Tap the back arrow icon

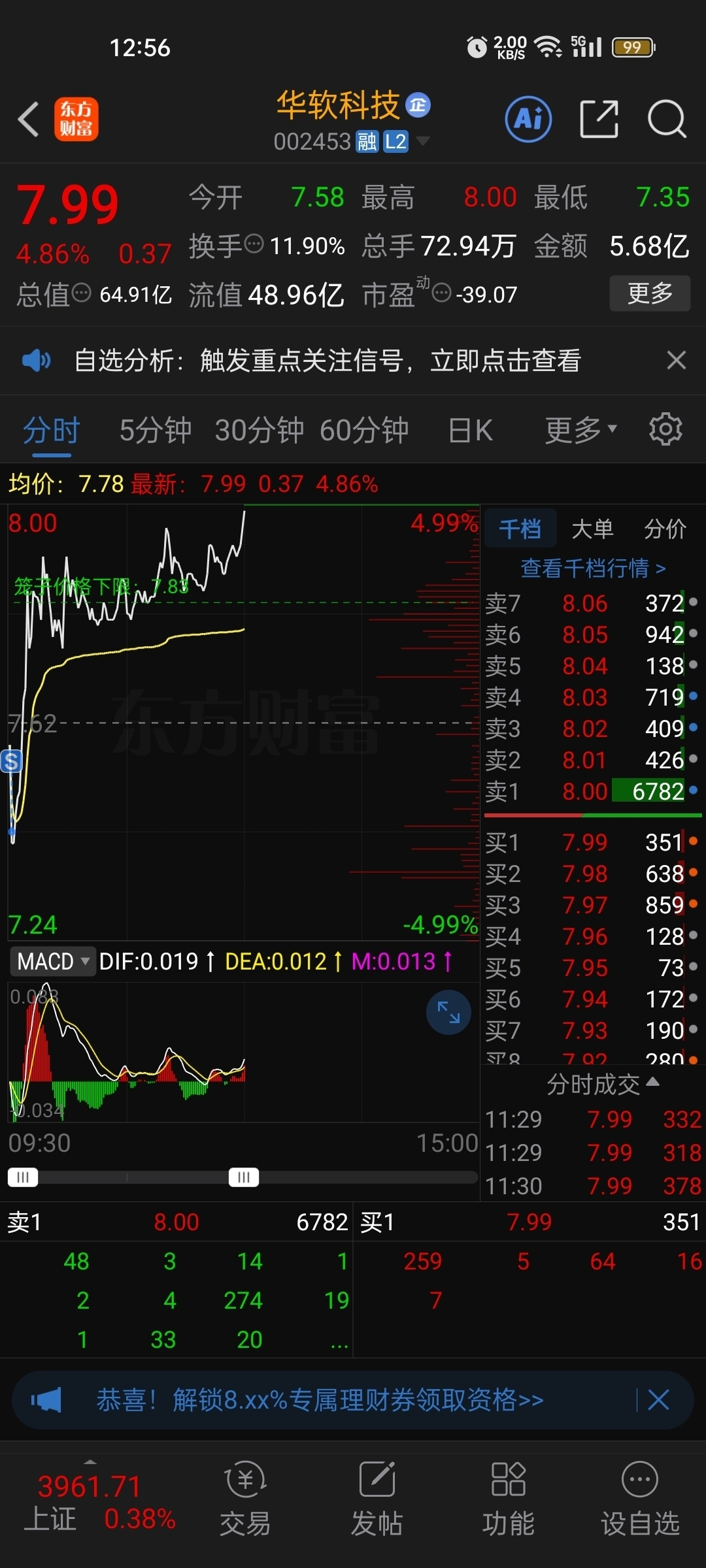(x=28, y=120)
